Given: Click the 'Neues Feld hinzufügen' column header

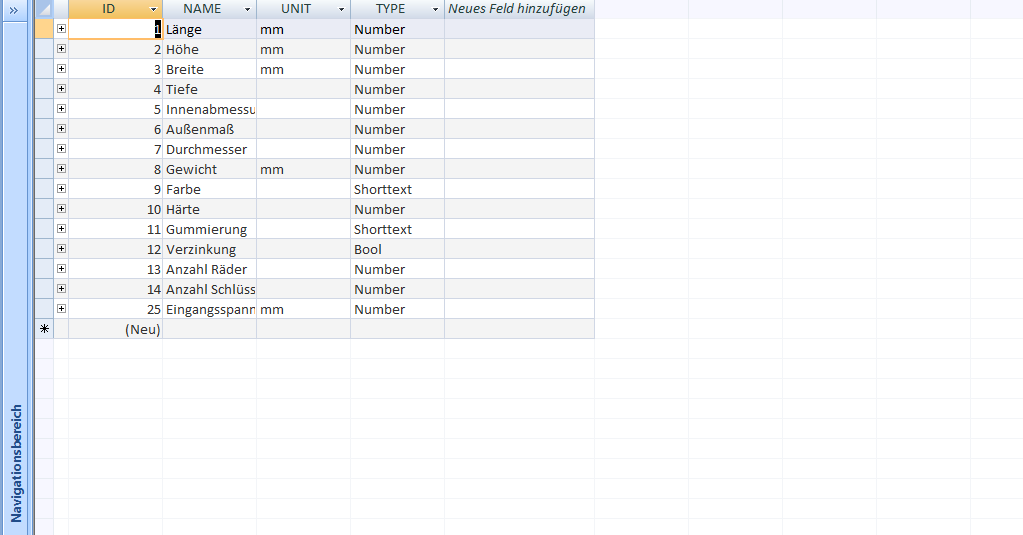Looking at the screenshot, I should tap(518, 9).
